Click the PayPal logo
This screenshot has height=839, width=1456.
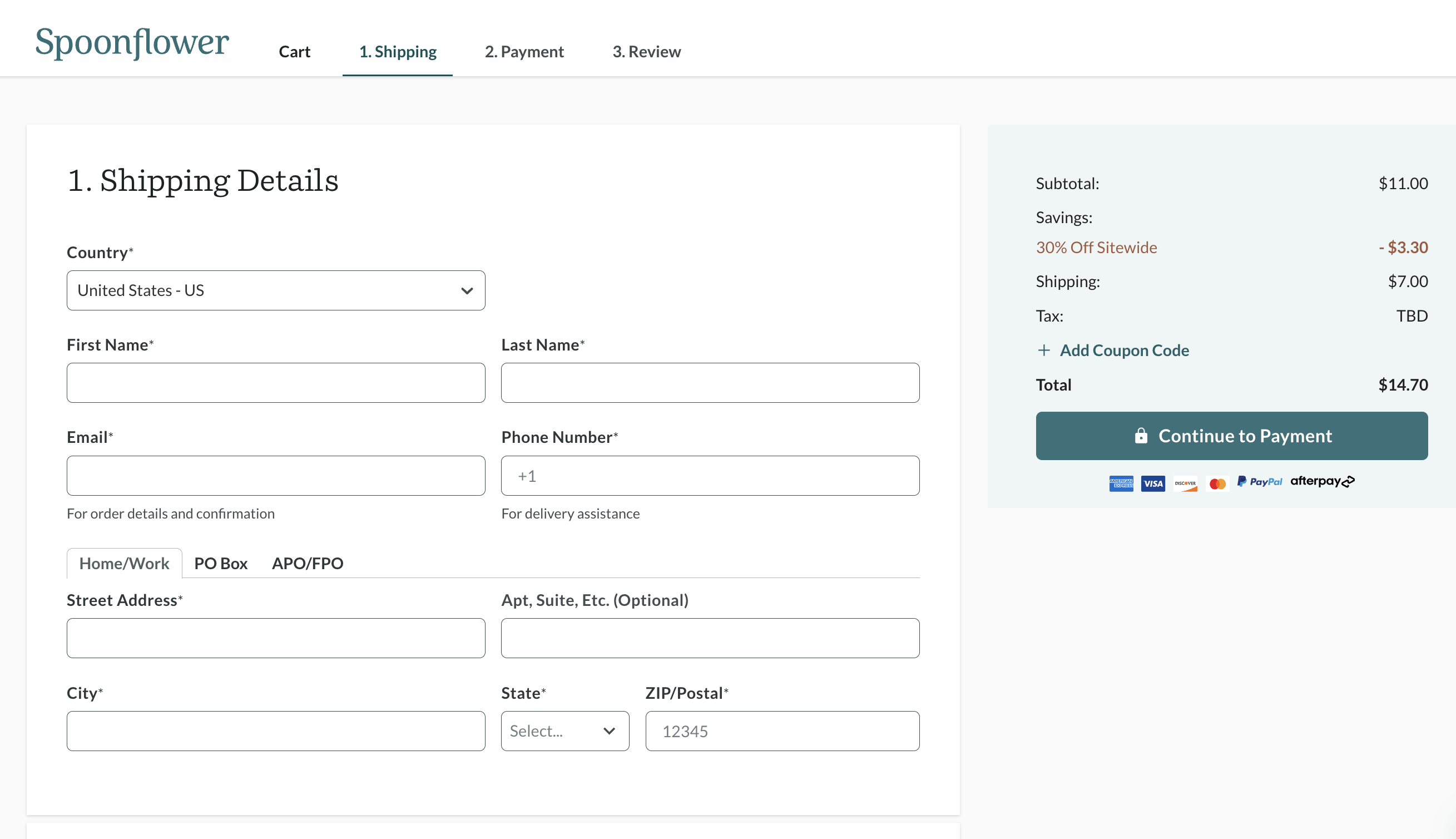[x=1260, y=481]
